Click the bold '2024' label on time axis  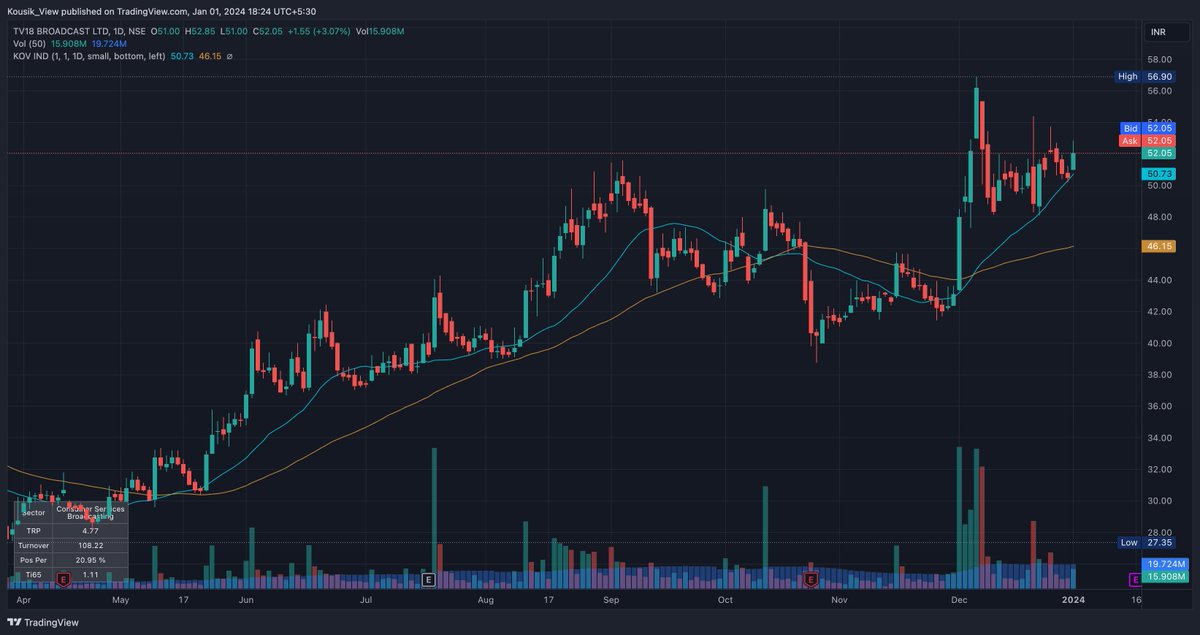[1073, 599]
